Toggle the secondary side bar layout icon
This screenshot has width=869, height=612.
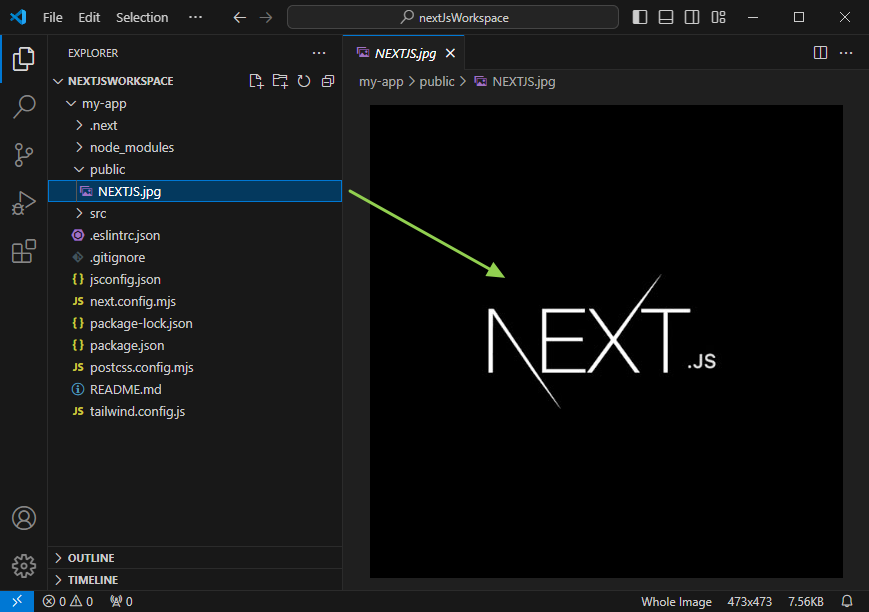click(692, 17)
